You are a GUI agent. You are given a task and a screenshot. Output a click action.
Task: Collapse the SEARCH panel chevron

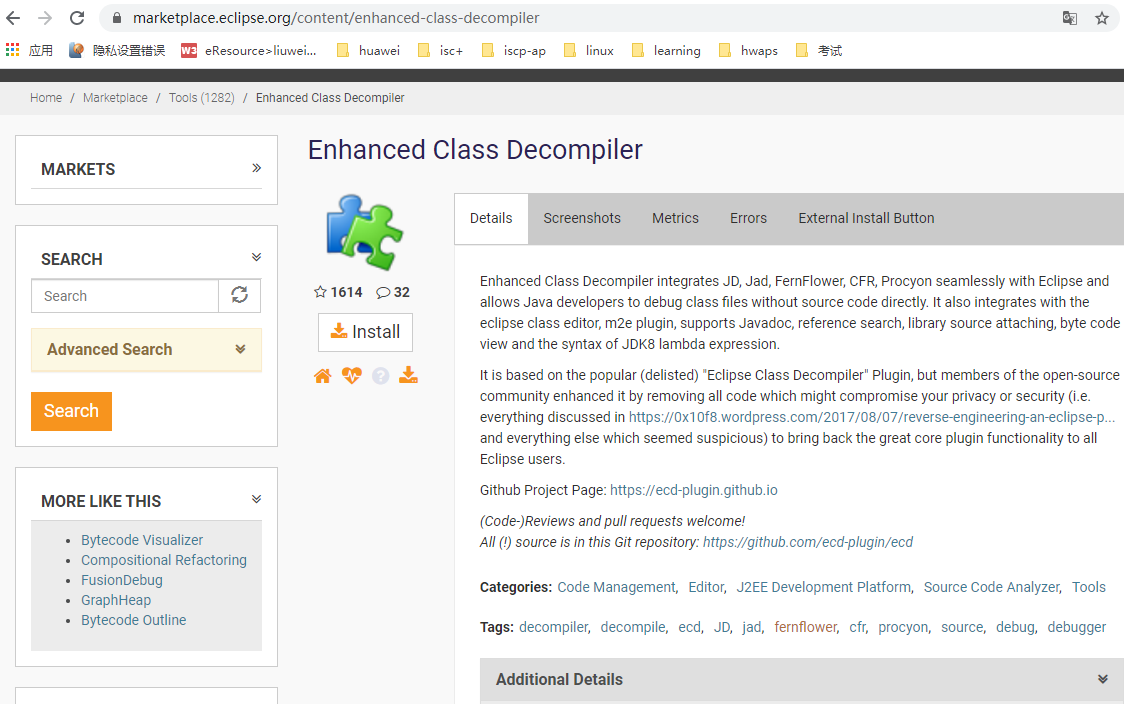(x=257, y=257)
